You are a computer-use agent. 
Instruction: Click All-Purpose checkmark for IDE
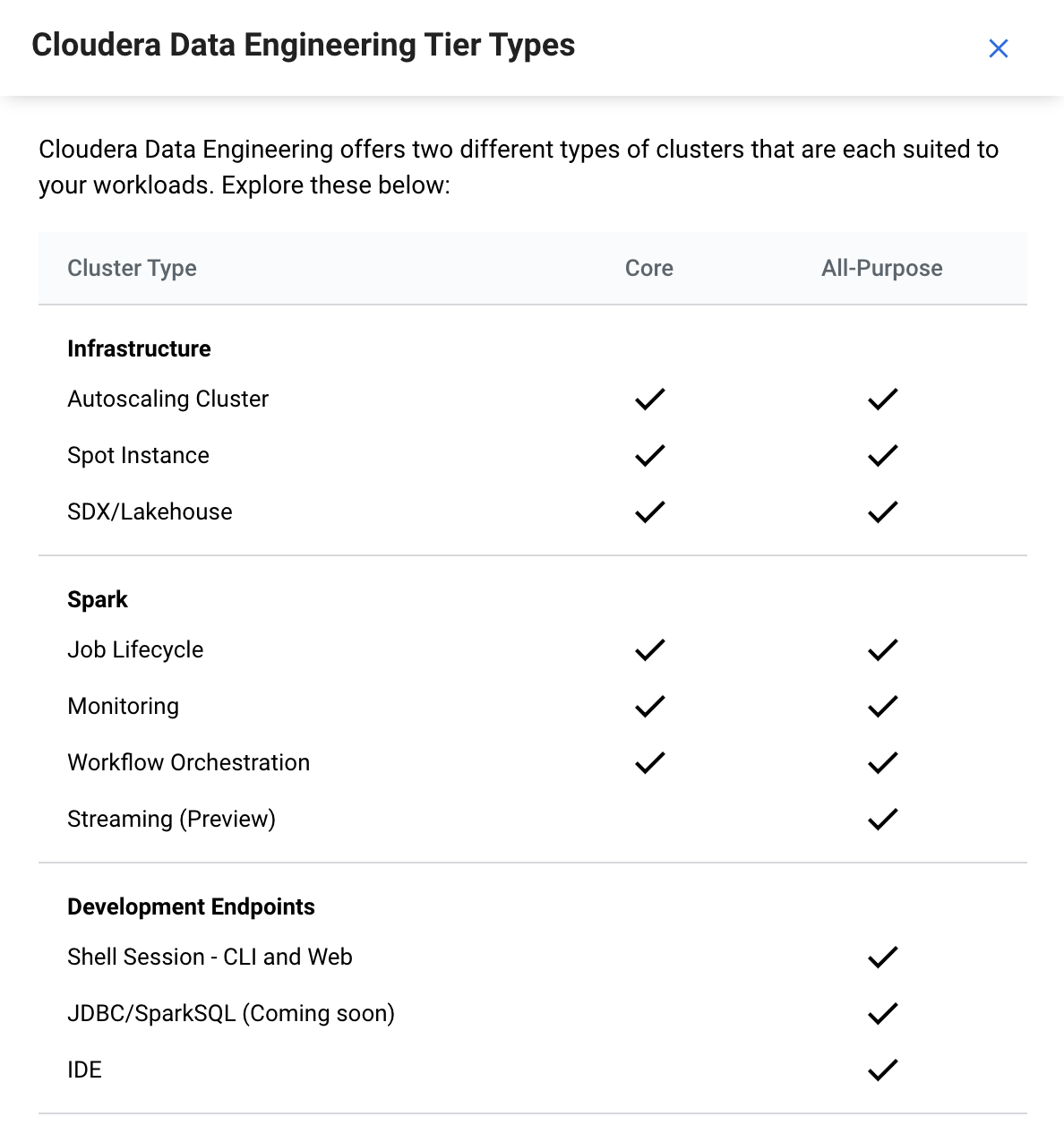point(882,1070)
